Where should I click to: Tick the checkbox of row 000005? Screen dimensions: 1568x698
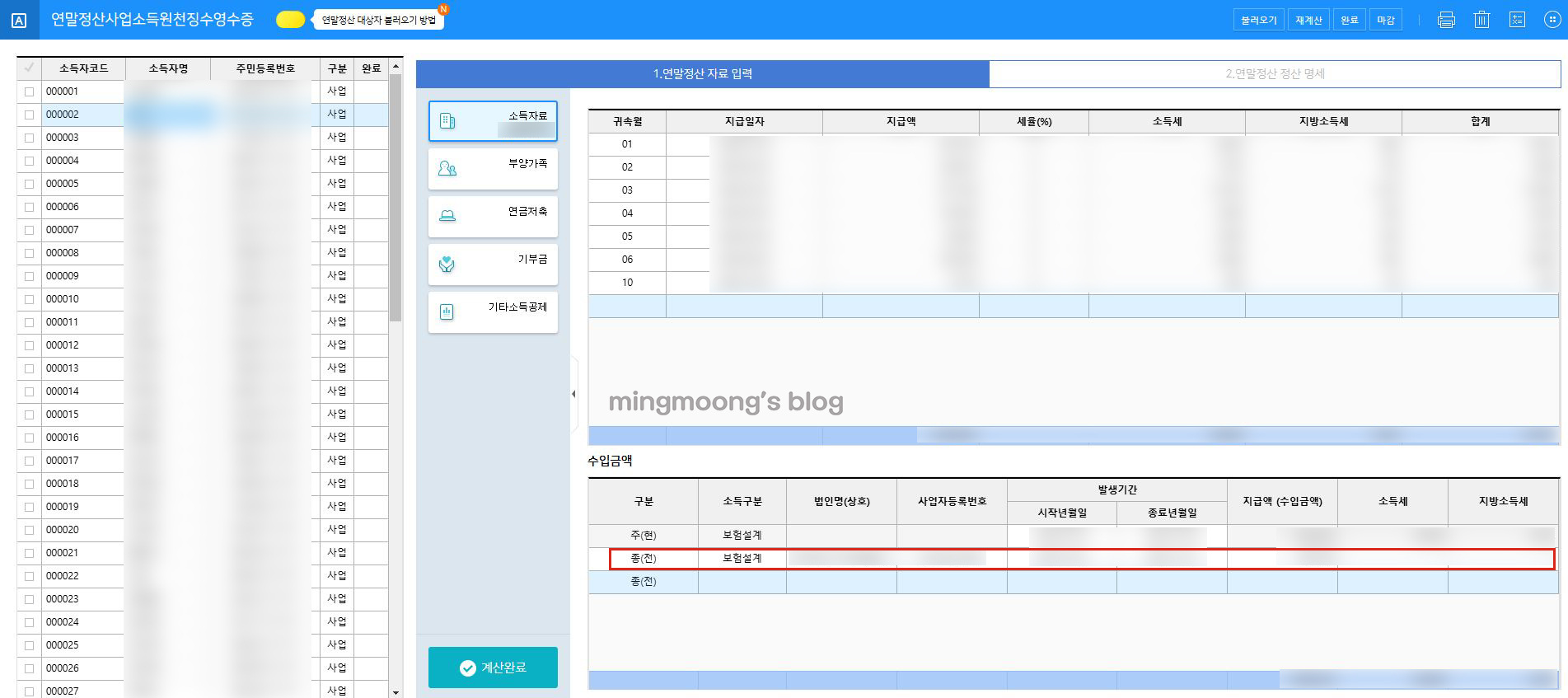tap(30, 184)
